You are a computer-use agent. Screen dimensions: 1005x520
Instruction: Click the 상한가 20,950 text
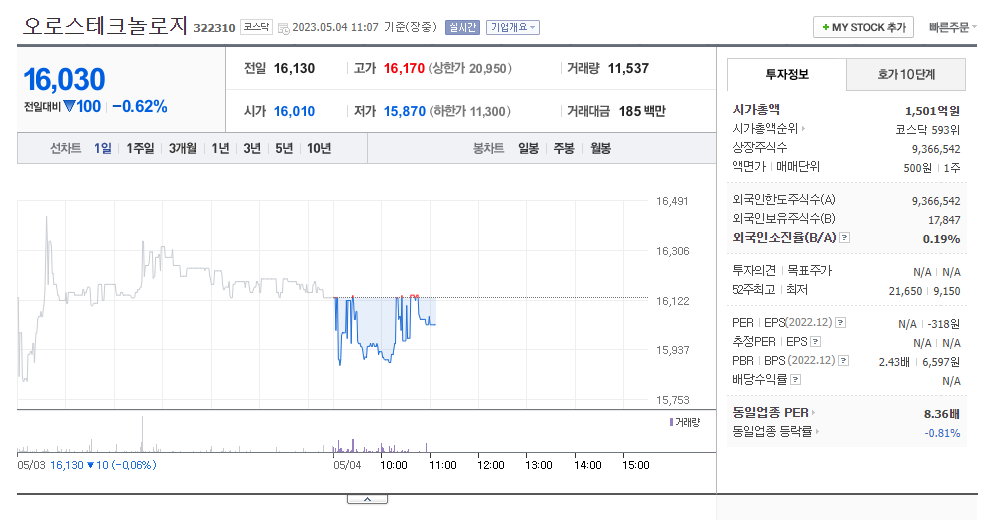click(470, 68)
